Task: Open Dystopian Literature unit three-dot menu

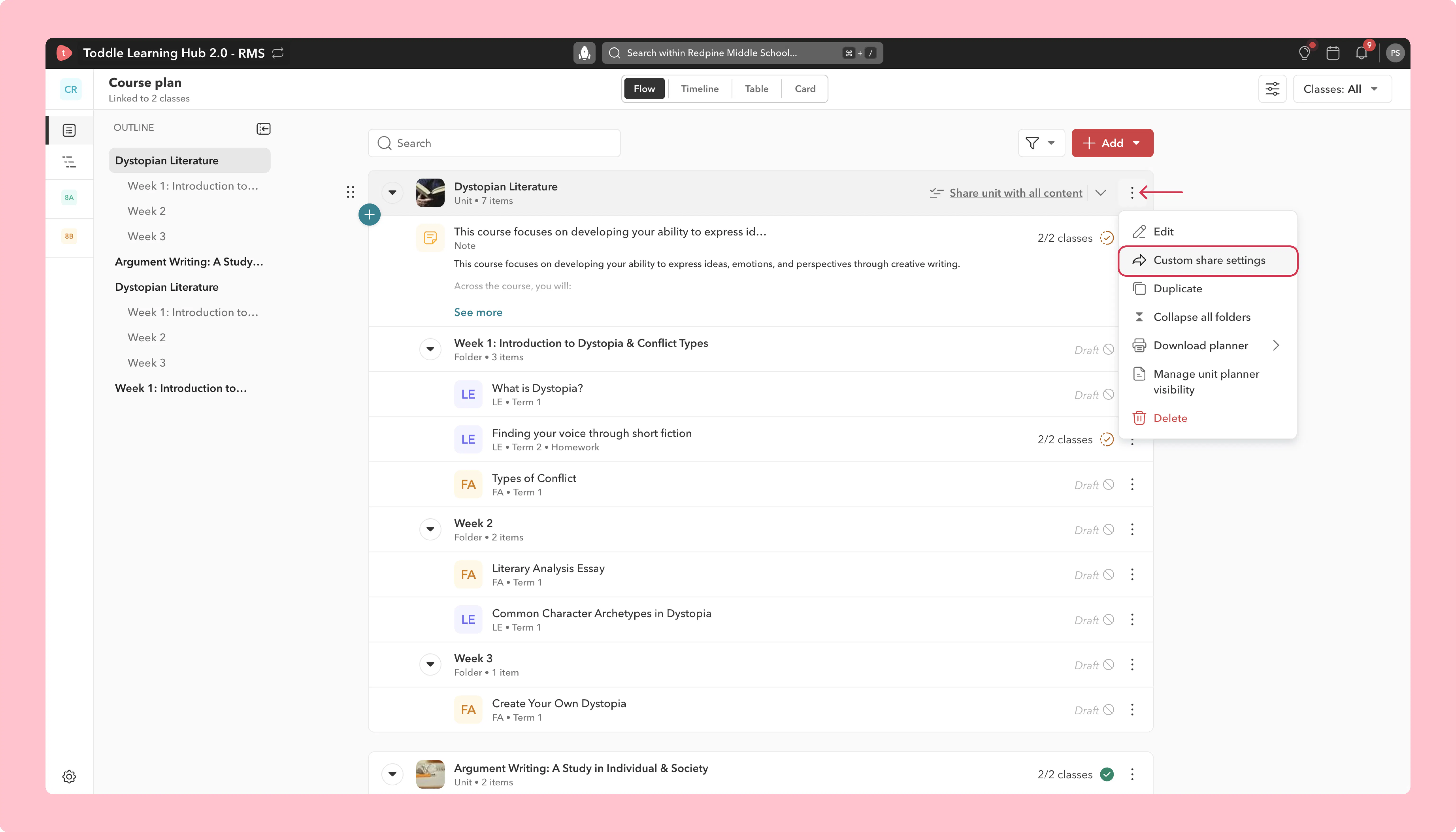Action: click(x=1132, y=193)
